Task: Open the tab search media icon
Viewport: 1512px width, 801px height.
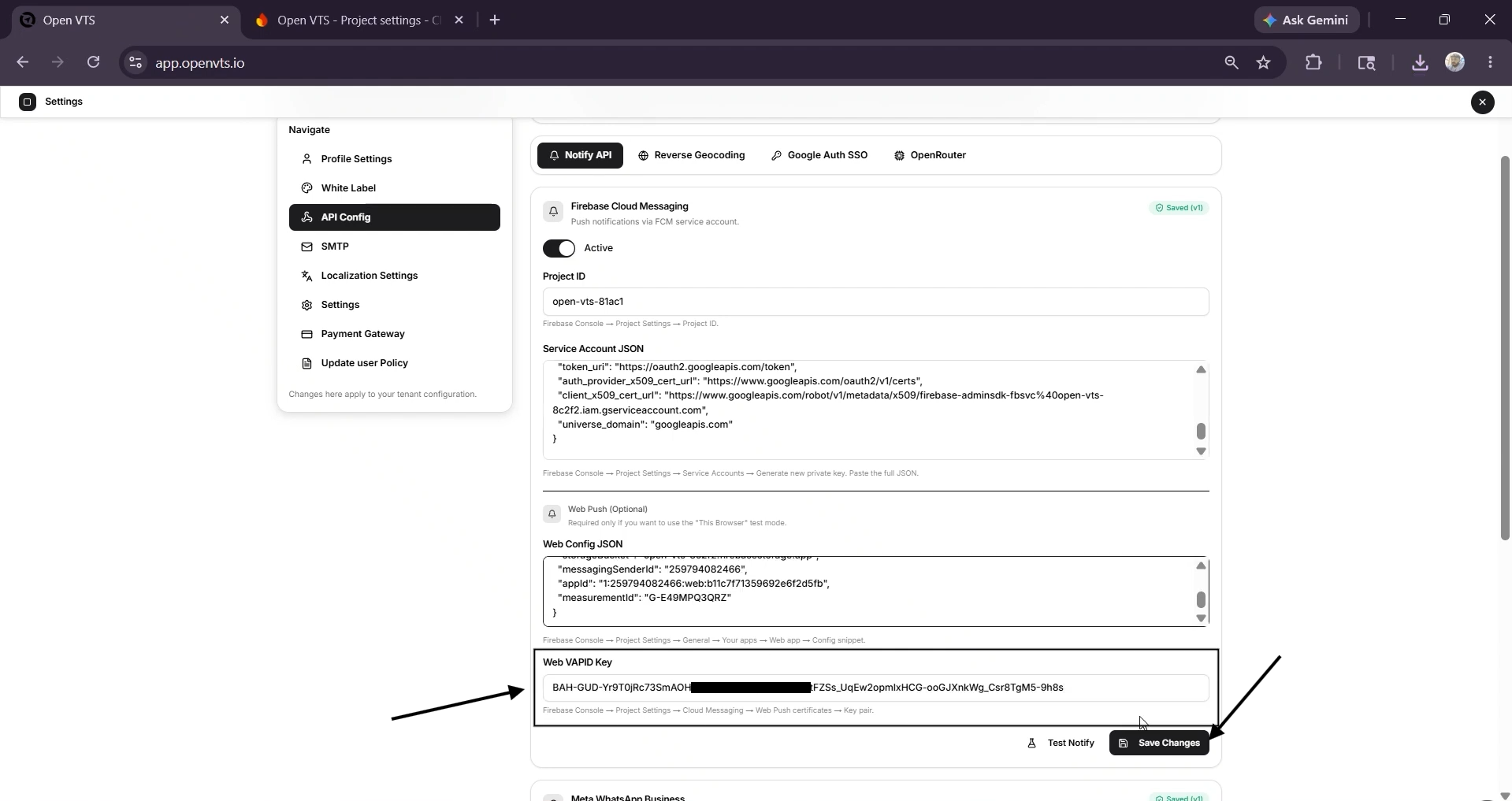Action: point(1366,63)
